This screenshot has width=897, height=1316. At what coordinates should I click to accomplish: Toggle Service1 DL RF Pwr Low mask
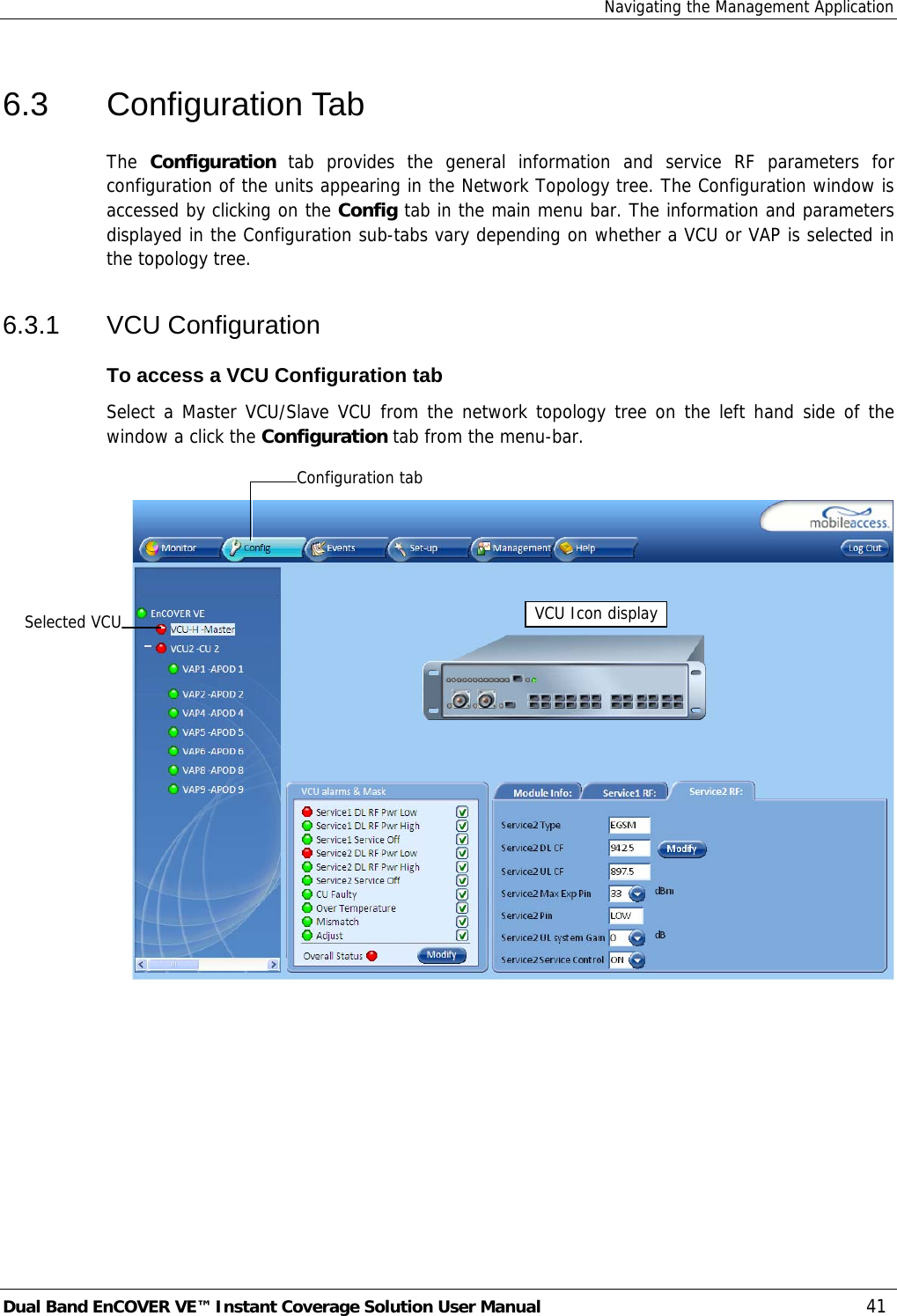click(x=462, y=812)
